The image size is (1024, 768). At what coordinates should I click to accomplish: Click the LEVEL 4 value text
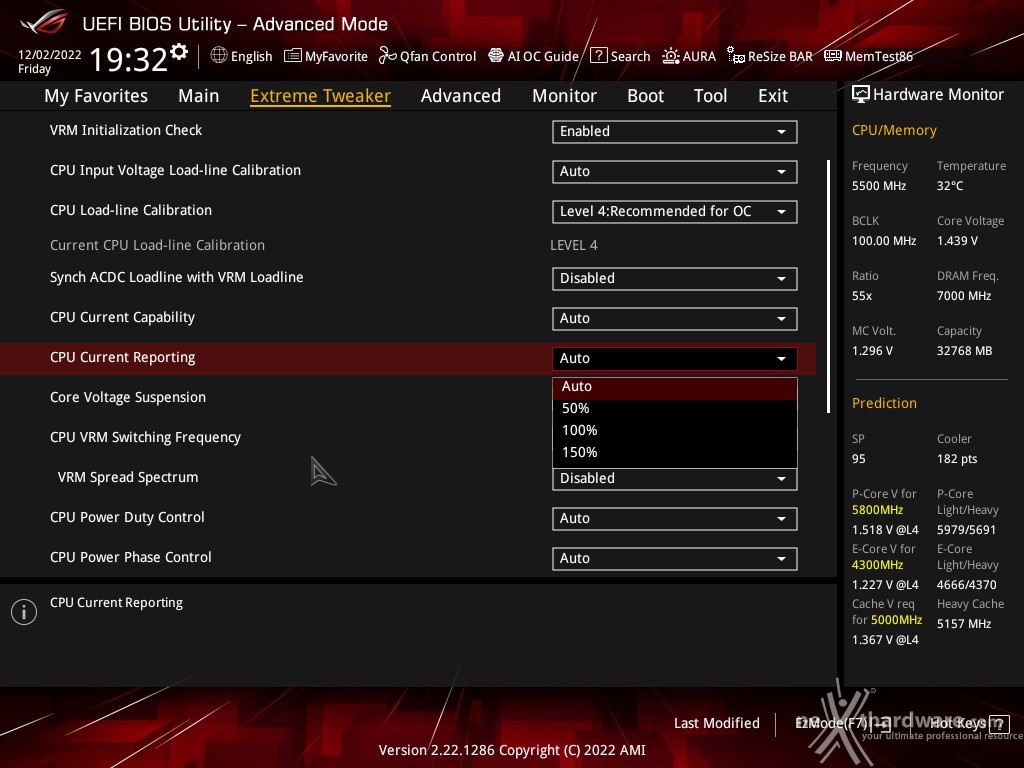coord(573,245)
